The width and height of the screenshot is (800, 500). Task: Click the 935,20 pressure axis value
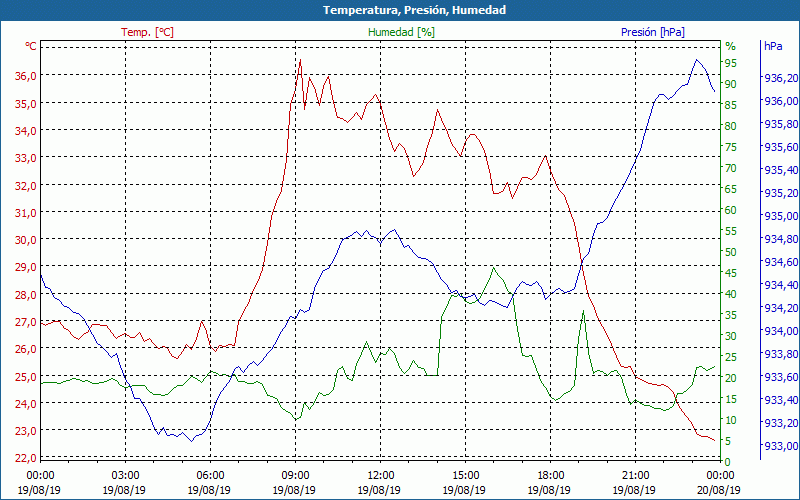click(x=781, y=193)
